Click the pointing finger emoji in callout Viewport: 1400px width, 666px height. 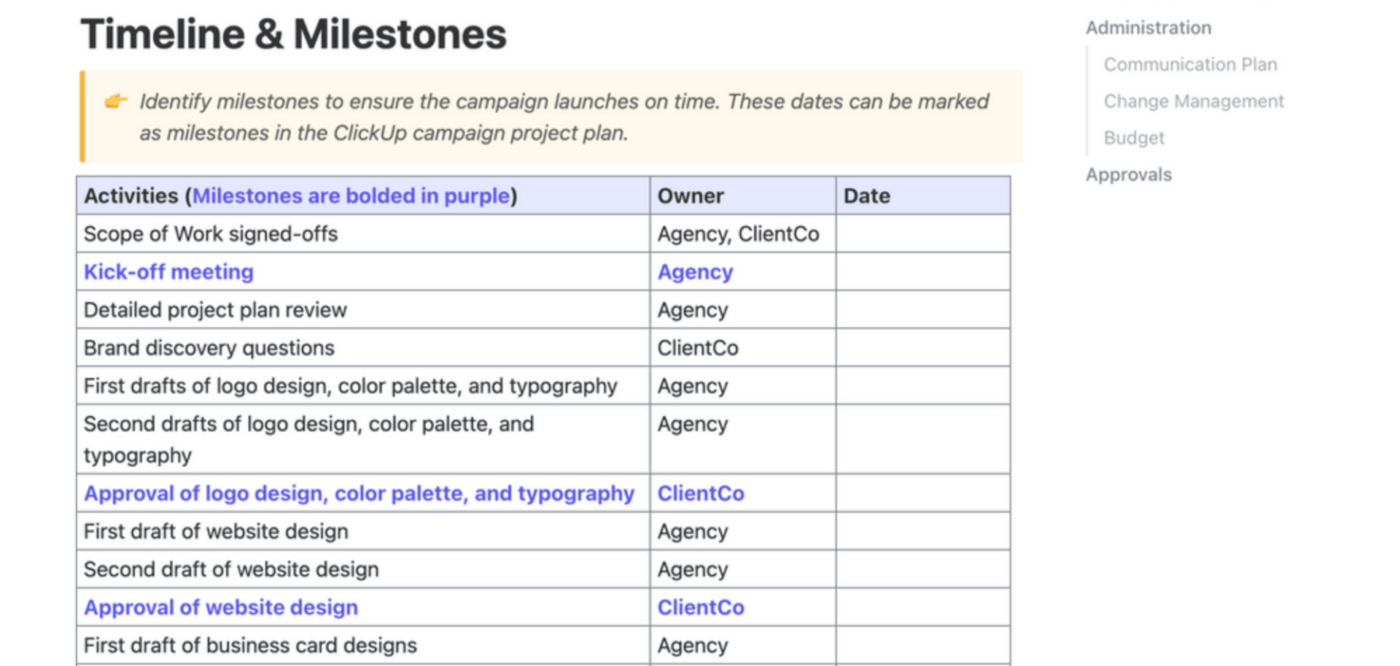[119, 100]
